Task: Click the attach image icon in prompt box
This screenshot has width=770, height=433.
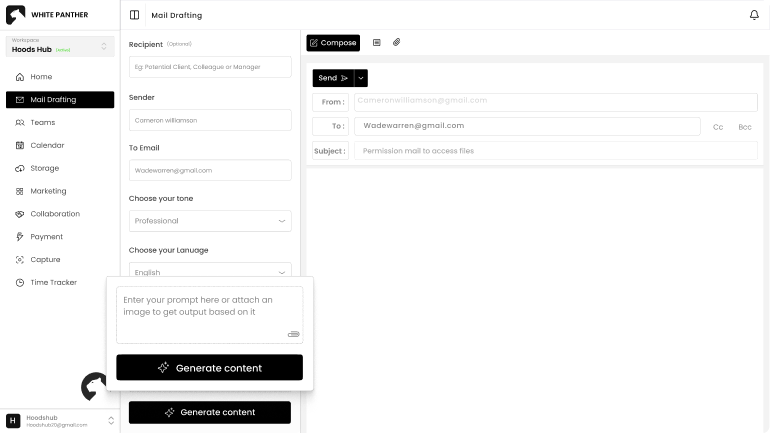Action: [293, 334]
